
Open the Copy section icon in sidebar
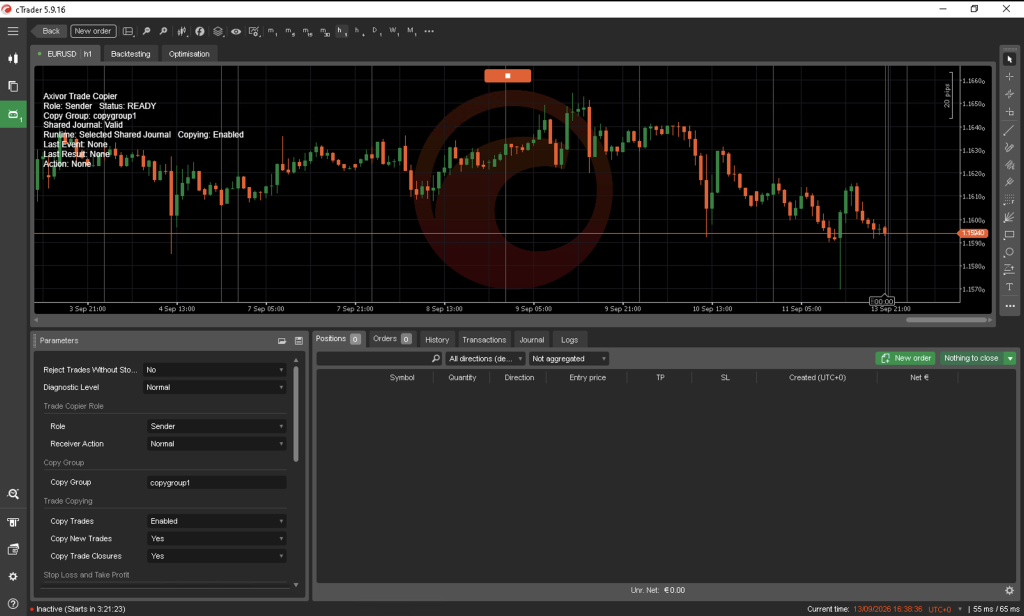coord(12,86)
